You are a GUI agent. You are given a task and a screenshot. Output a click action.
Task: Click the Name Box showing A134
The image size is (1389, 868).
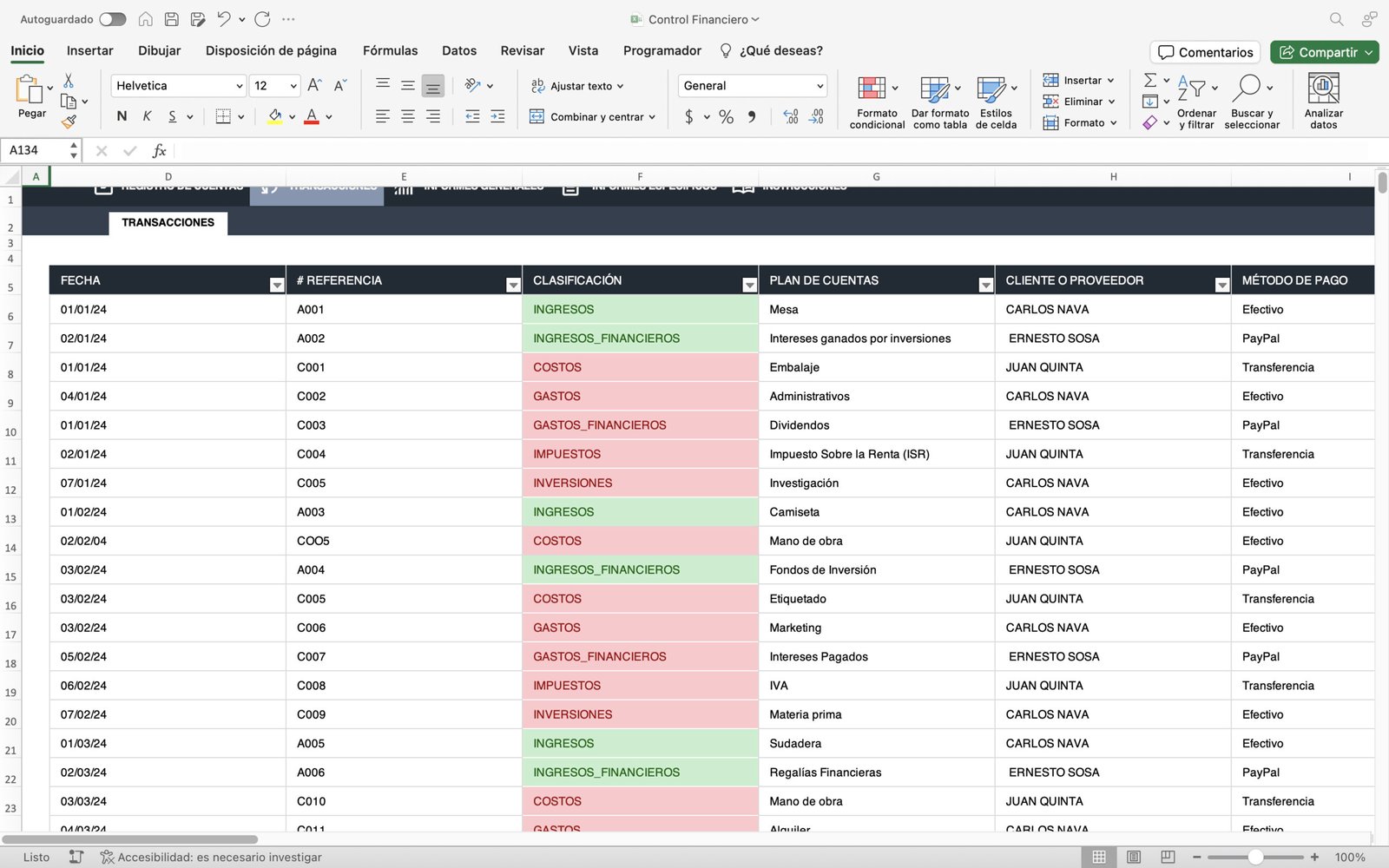(x=35, y=150)
